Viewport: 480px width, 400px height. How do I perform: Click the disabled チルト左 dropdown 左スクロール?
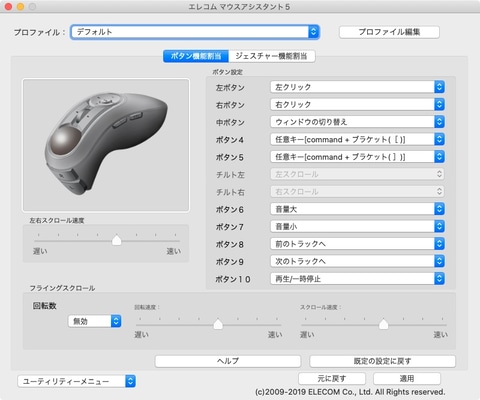tap(357, 174)
